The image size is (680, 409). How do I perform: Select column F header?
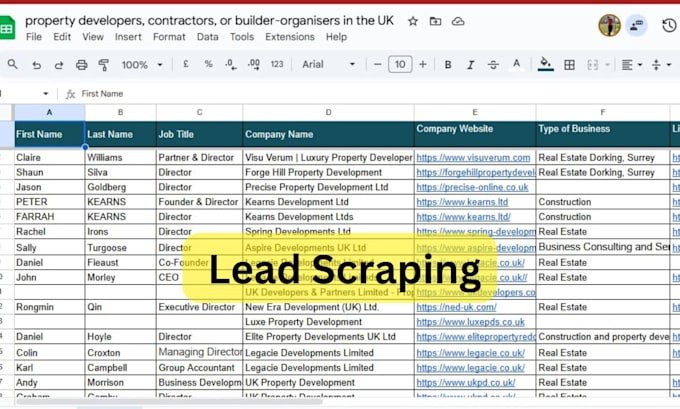click(x=603, y=112)
